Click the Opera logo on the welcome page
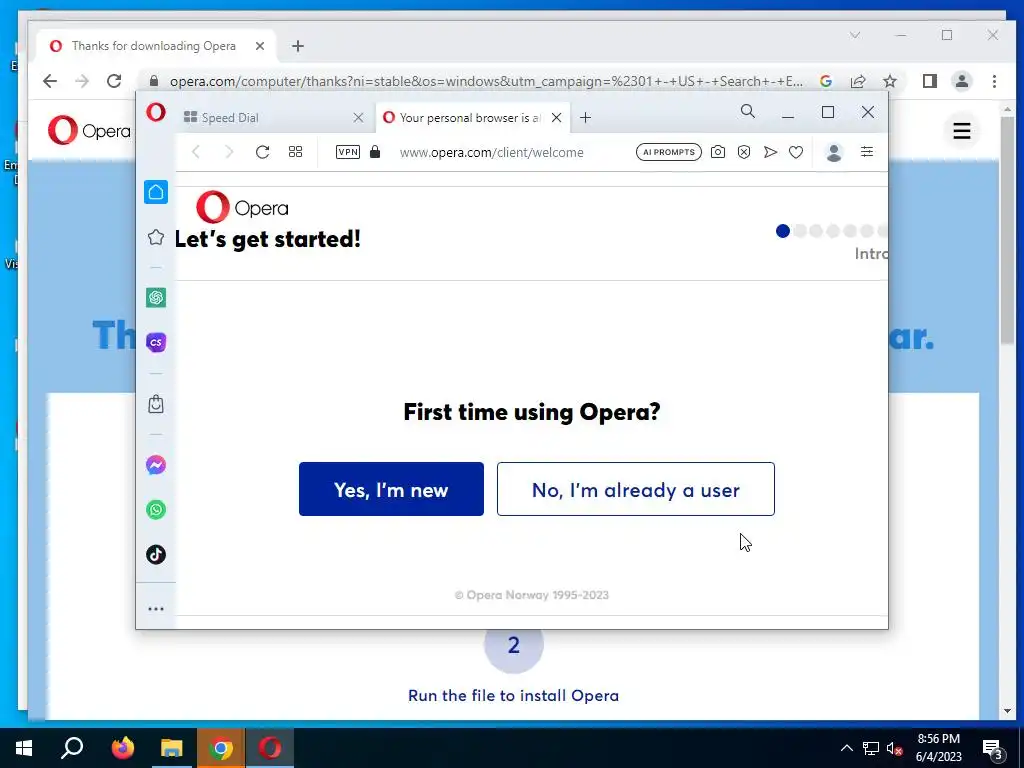 click(242, 208)
